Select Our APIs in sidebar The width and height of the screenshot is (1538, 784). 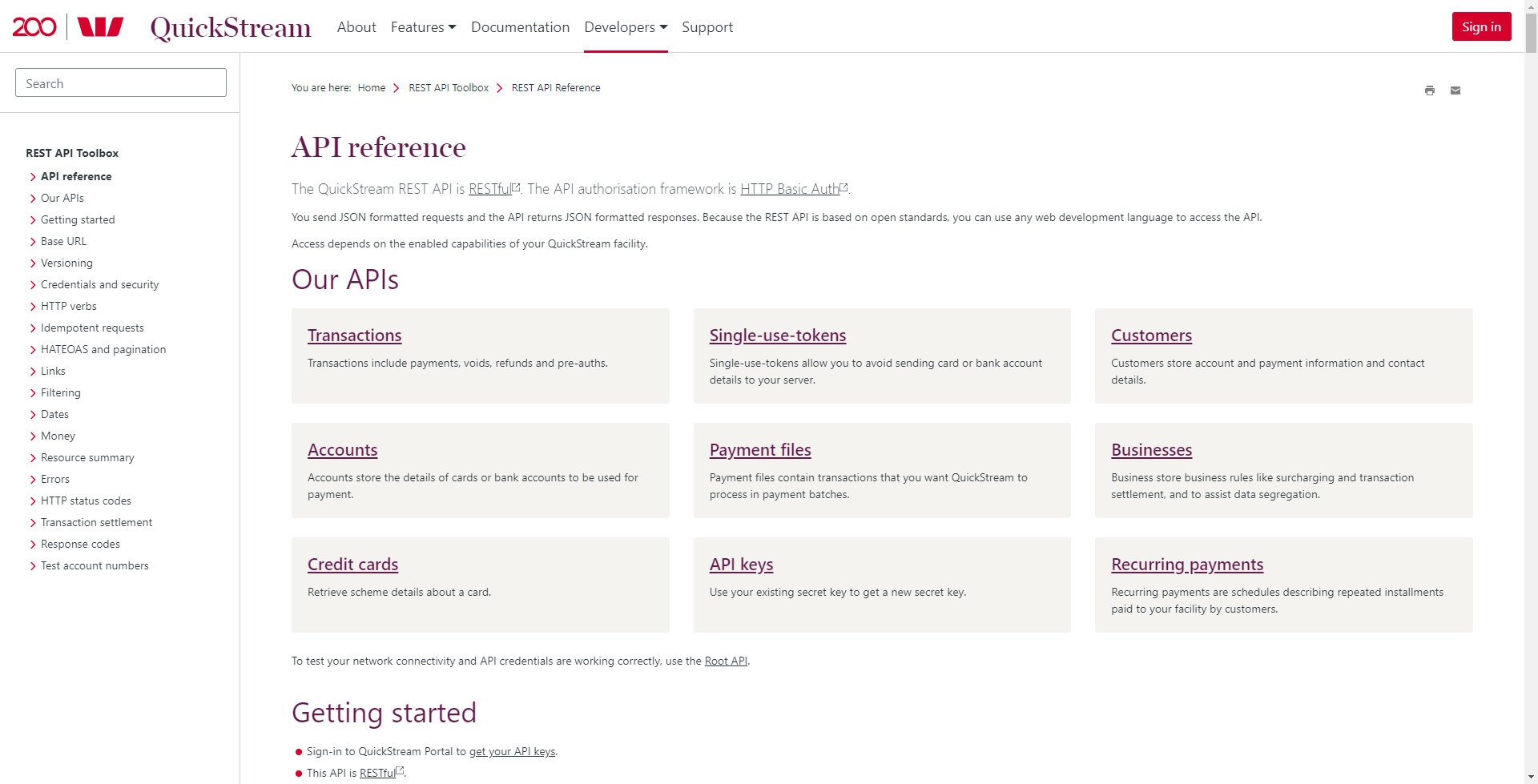tap(62, 198)
